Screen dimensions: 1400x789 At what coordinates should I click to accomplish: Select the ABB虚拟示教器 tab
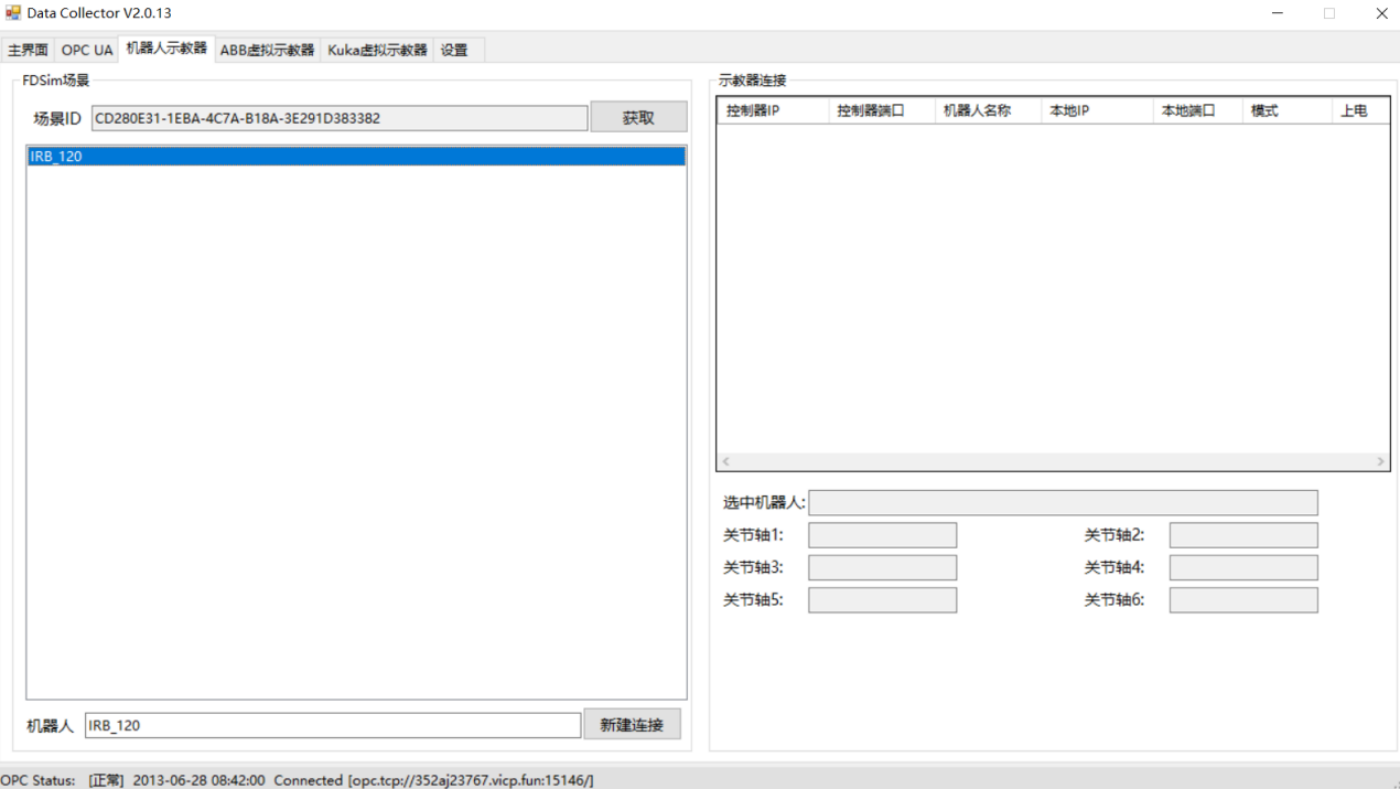click(267, 50)
